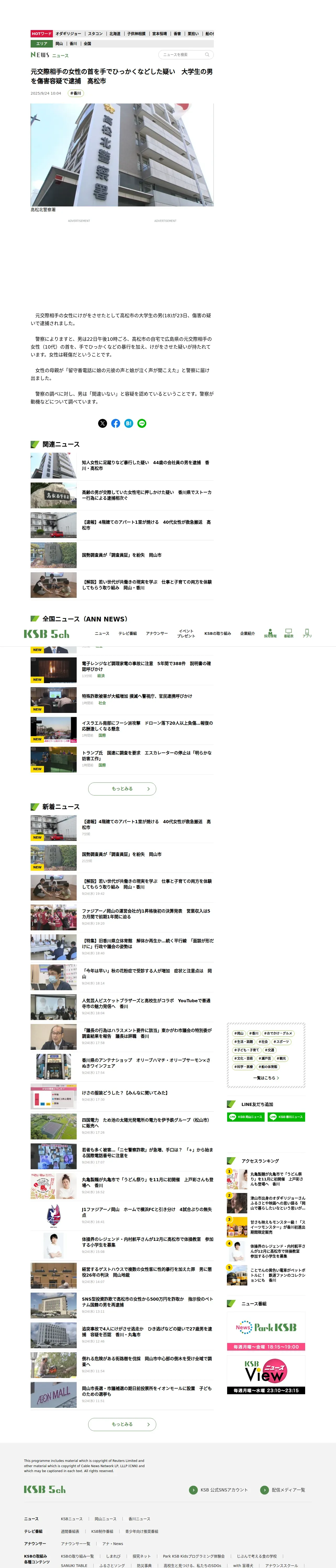
Task: Click the bottom もっとみる button under 新着ニュース
Action: [x=122, y=1424]
